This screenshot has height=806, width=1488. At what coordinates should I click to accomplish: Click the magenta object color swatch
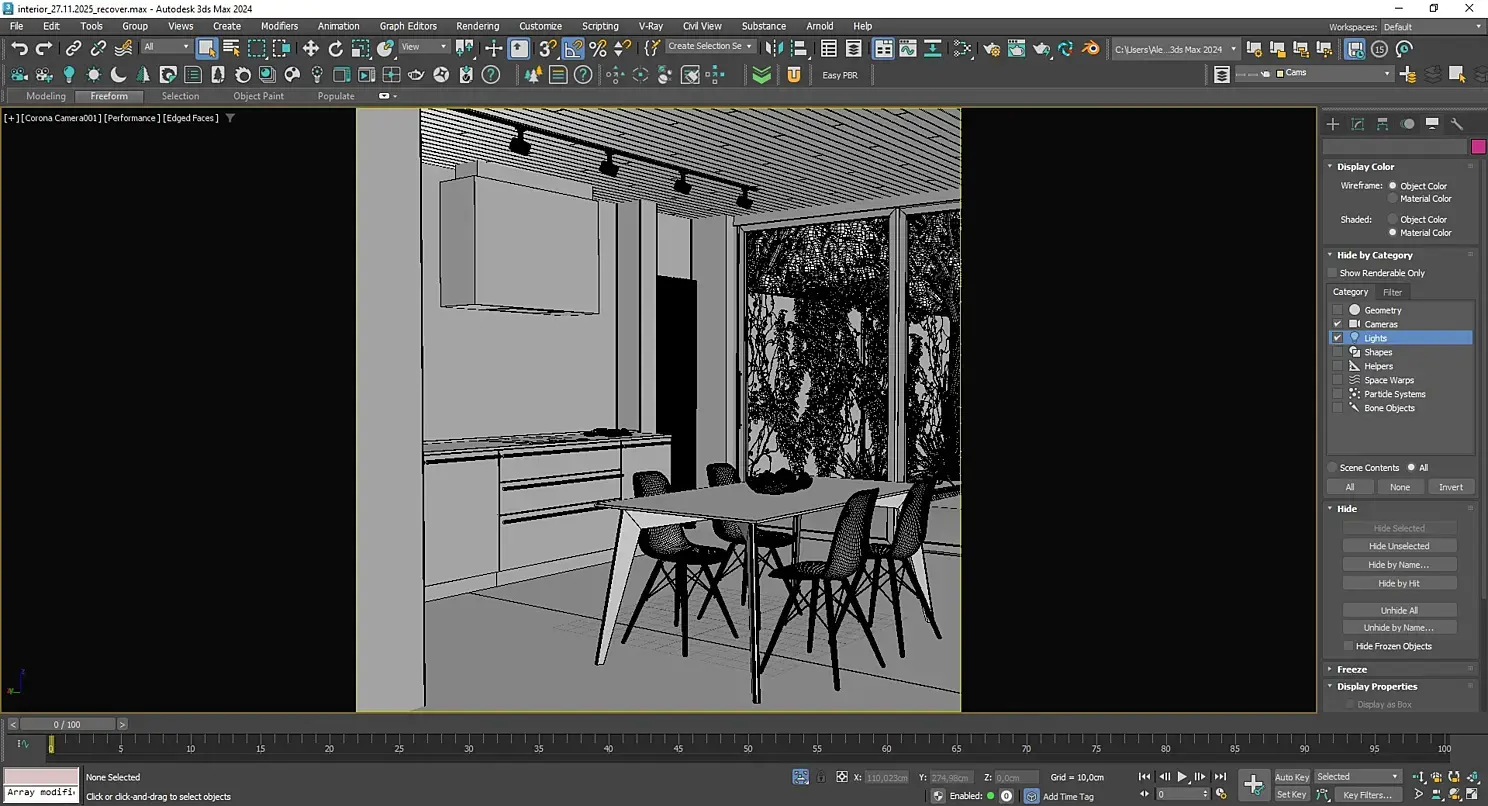pyautogui.click(x=1478, y=147)
